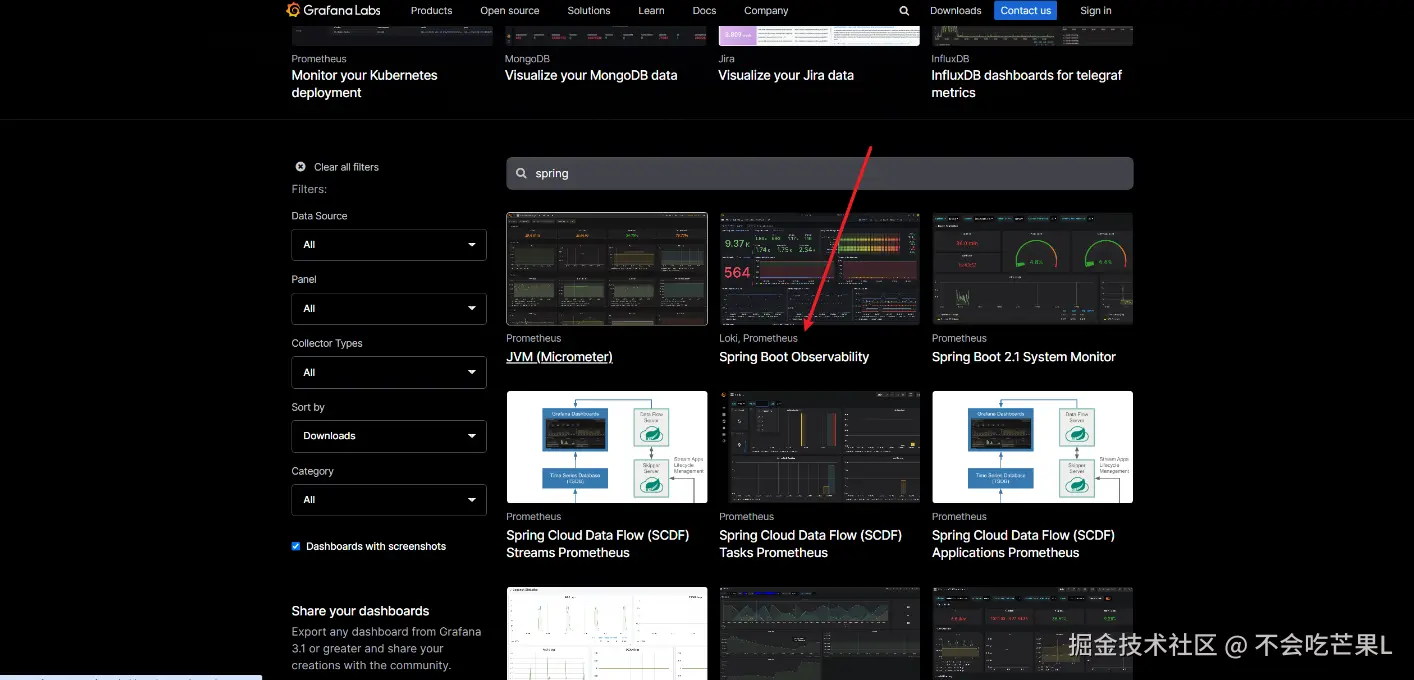The width and height of the screenshot is (1414, 680).
Task: Open Spring Boot 2.1 System Monitor link
Action: (1024, 357)
